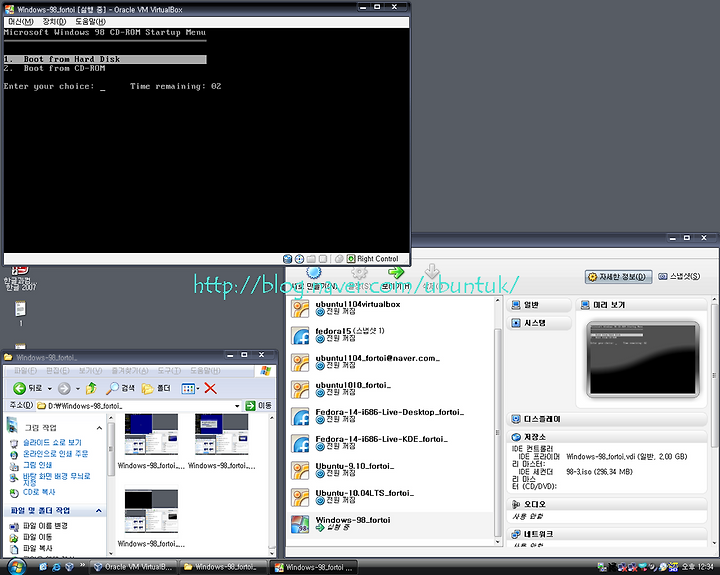Select the ubuntu1010_fortoi_ machine entry

click(390, 389)
